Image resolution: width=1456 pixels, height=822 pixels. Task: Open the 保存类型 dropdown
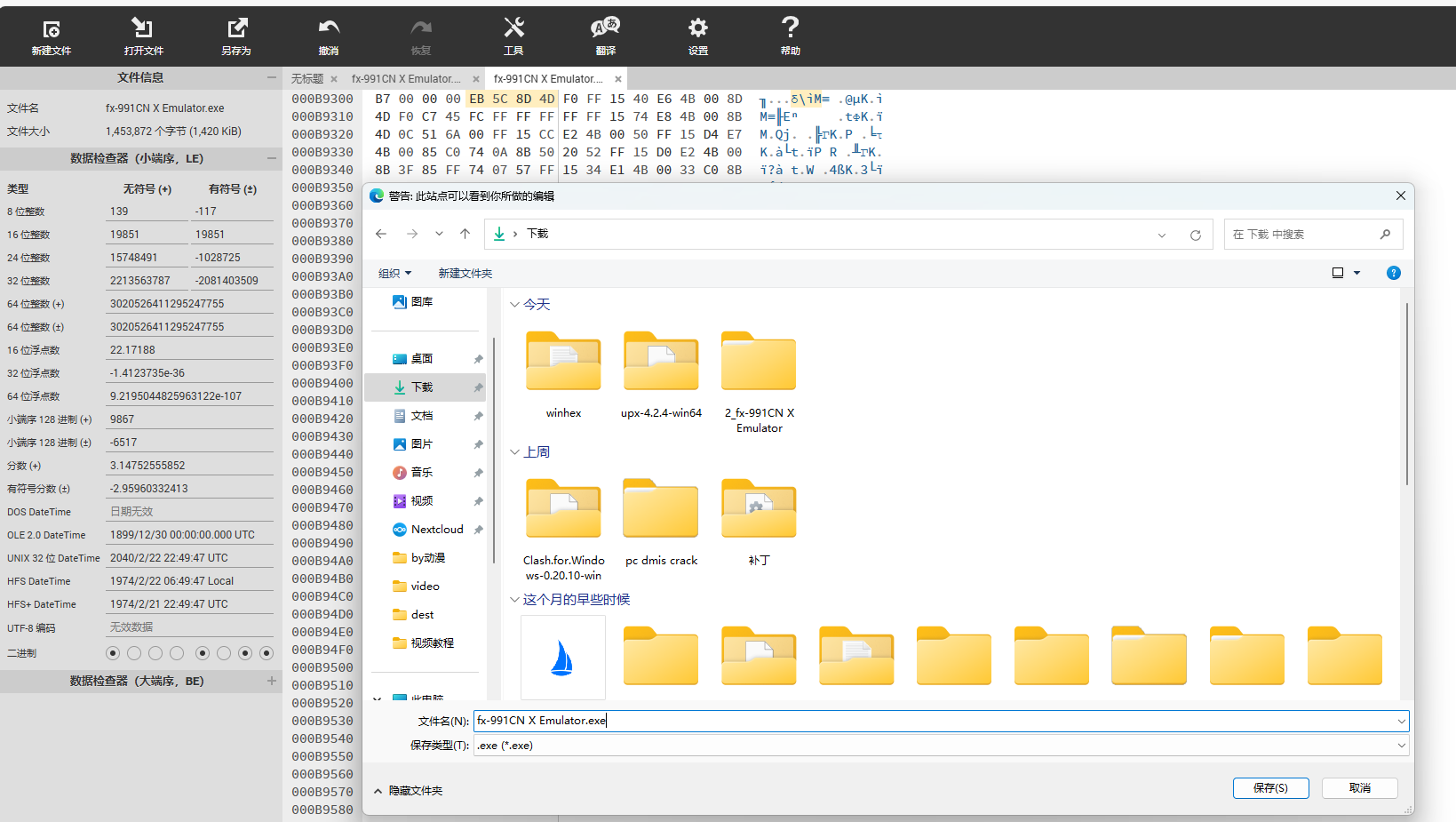pyautogui.click(x=1402, y=746)
